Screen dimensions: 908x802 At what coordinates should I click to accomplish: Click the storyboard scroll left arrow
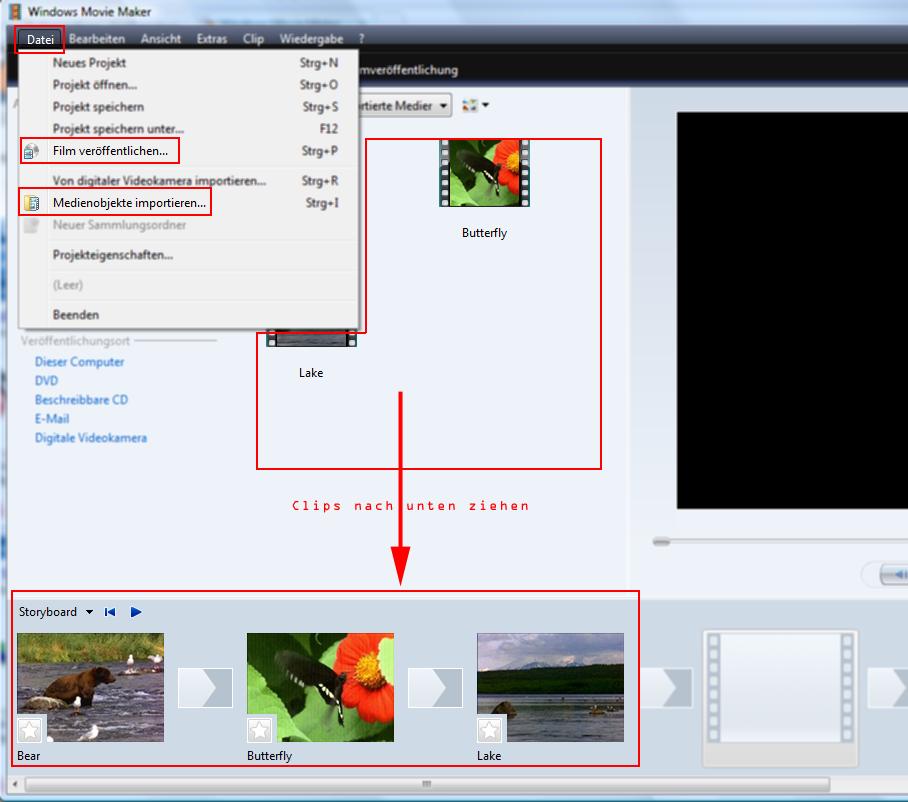(15, 785)
